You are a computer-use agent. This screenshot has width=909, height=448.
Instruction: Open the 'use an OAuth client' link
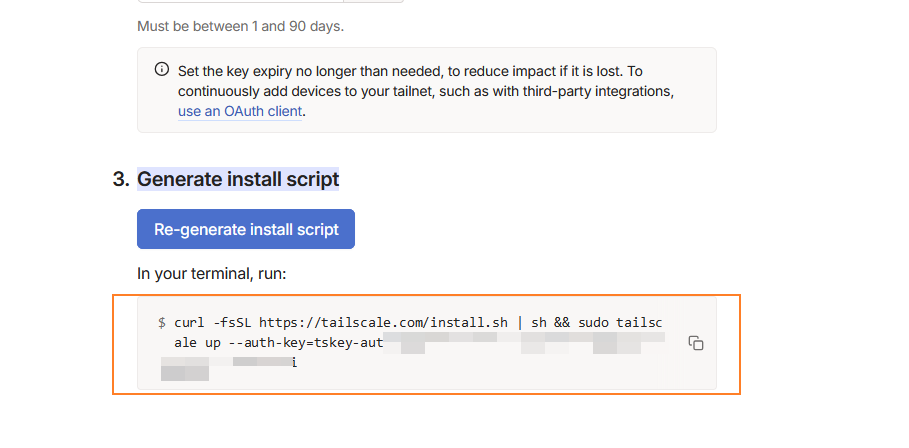click(240, 111)
